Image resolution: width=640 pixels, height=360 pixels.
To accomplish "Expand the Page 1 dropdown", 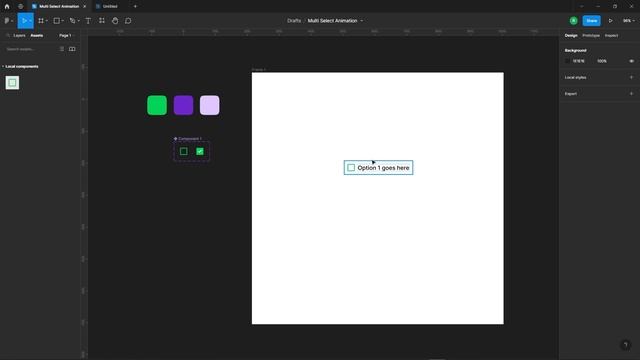I will (67, 36).
